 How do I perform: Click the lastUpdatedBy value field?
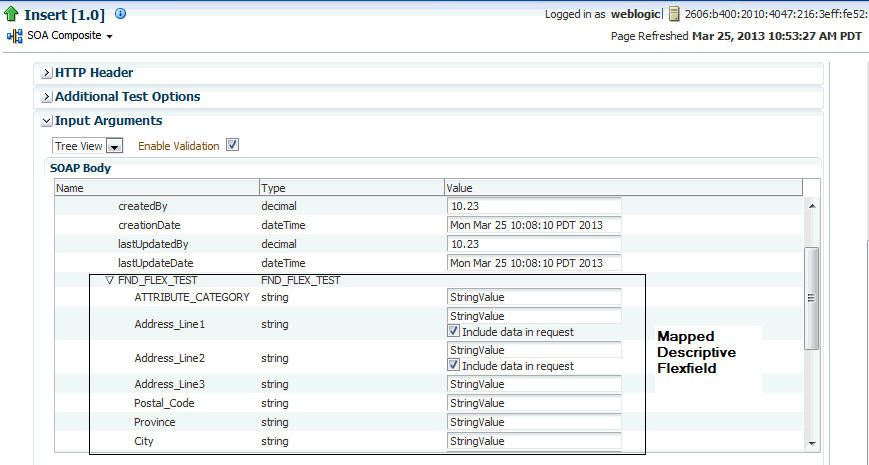pos(534,244)
